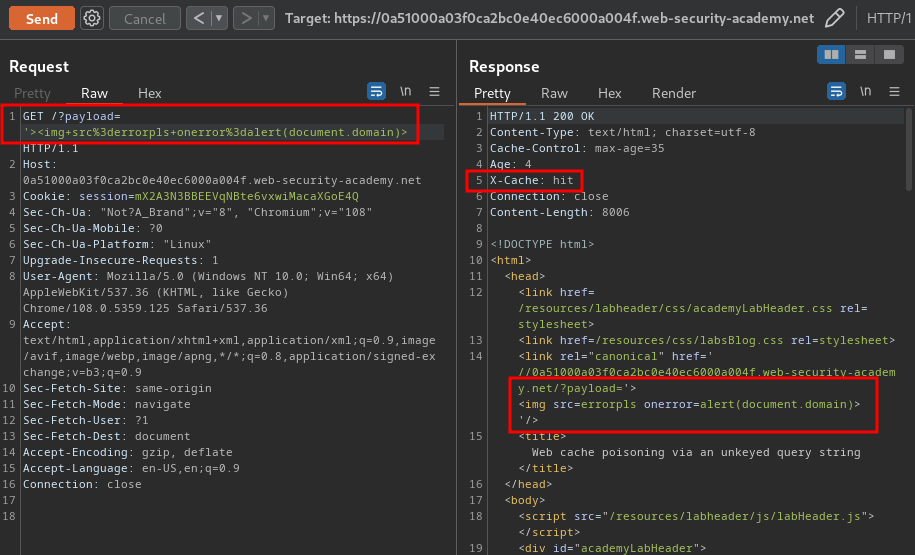Switch Response view to Raw tab
The height and width of the screenshot is (555, 915).
coord(554,93)
